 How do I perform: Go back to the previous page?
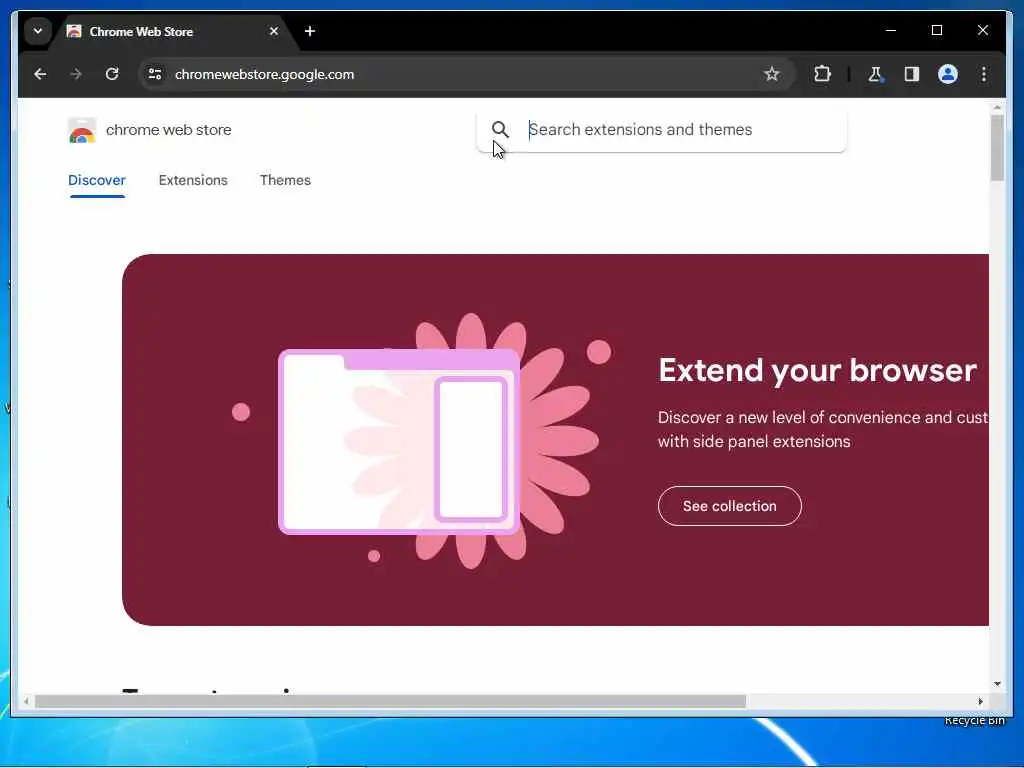coord(40,74)
